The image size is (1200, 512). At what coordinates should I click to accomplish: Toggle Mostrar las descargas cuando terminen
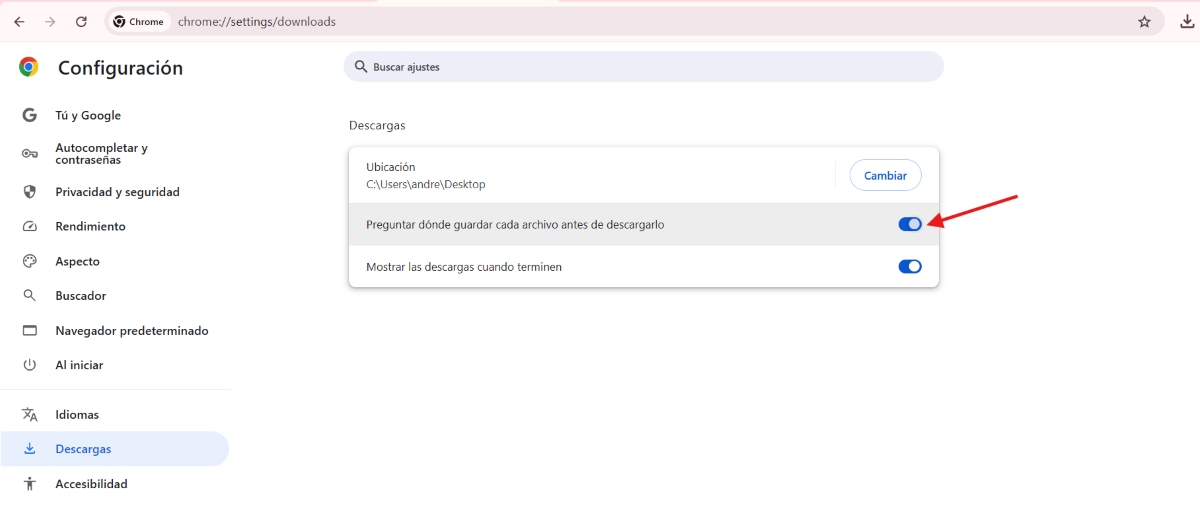[909, 267]
